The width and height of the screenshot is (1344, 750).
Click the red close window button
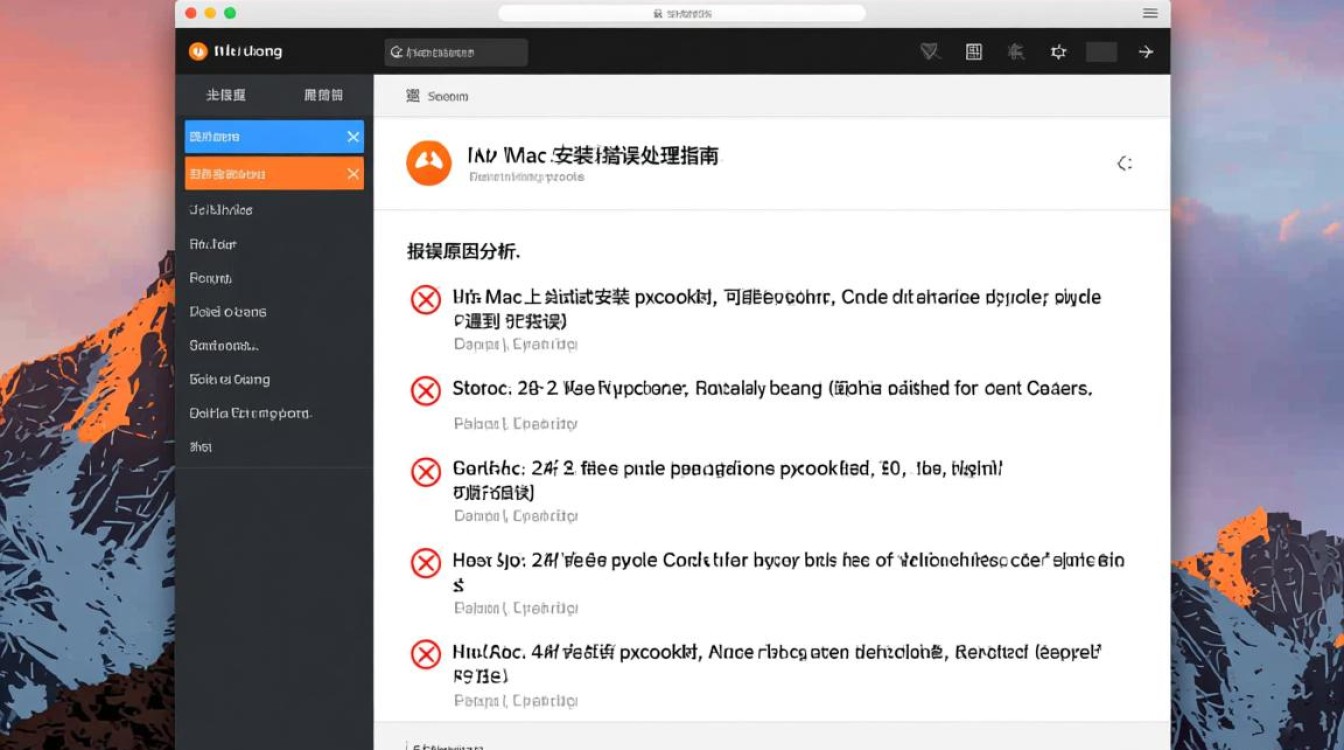click(191, 13)
